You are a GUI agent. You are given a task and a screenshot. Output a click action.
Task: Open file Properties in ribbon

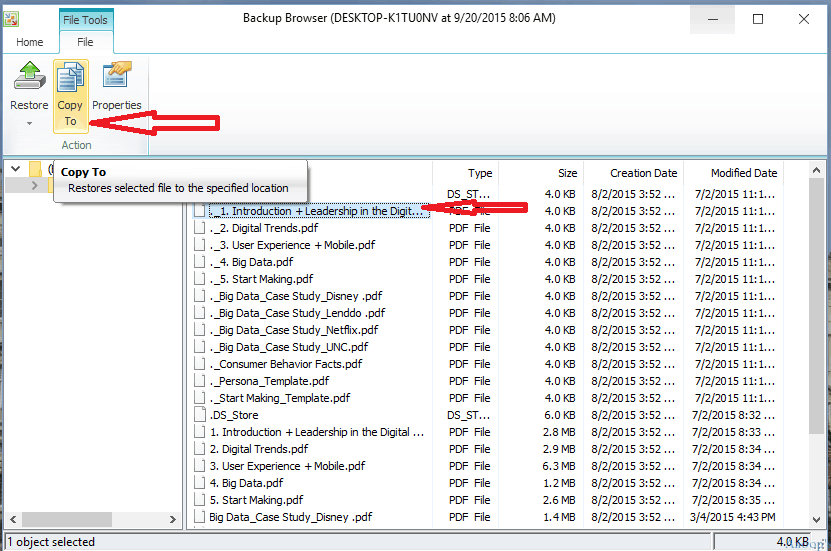117,86
